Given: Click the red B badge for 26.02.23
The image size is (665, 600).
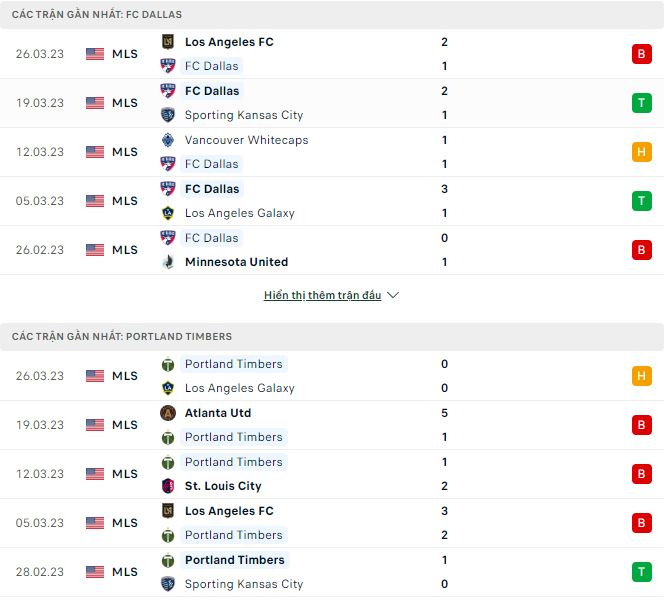Looking at the screenshot, I should (x=641, y=250).
